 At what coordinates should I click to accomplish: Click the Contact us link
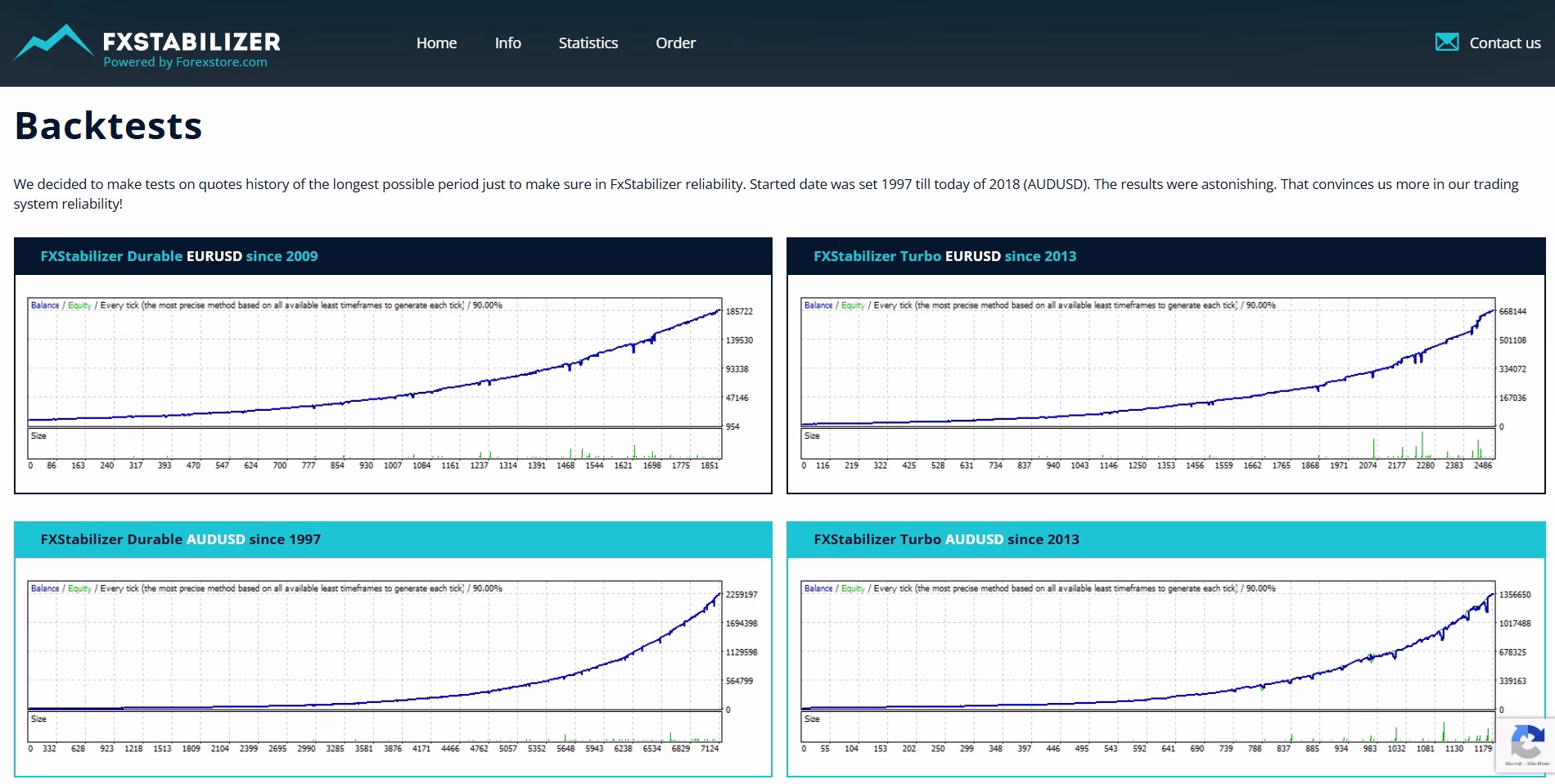point(1504,43)
